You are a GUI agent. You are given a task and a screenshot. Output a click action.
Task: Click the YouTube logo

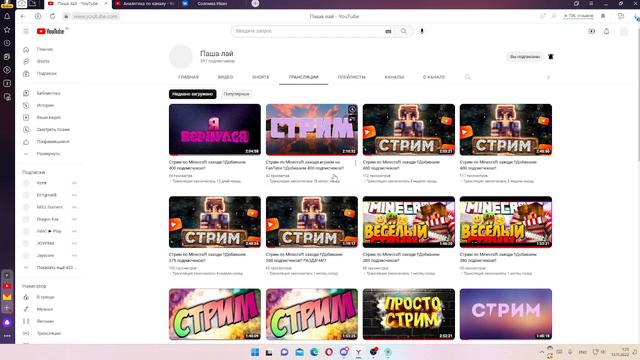tap(51, 31)
